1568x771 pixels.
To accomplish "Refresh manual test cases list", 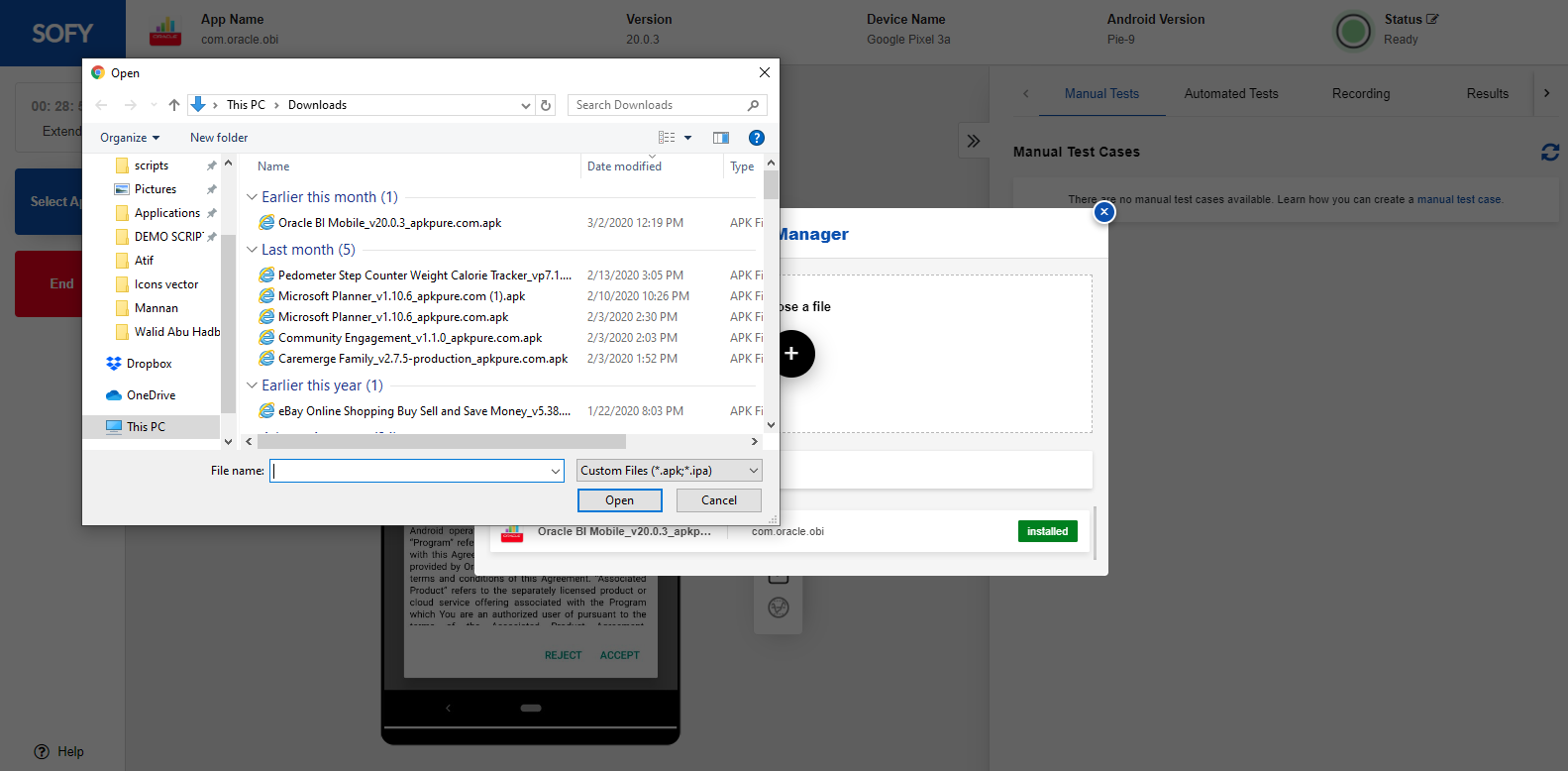I will click(x=1550, y=152).
